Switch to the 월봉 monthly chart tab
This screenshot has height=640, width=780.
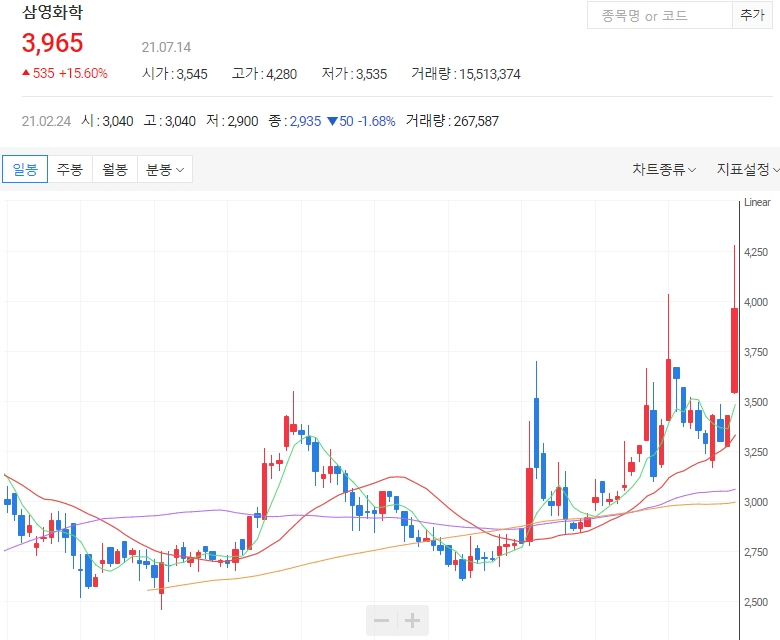point(115,169)
